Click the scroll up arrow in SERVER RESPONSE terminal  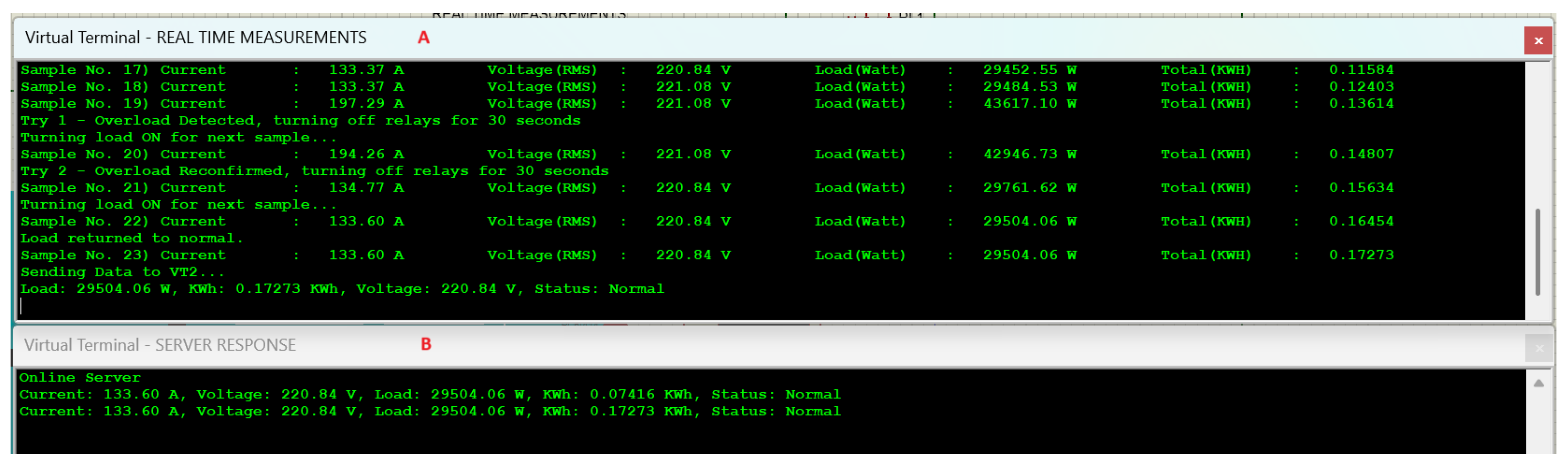point(1538,383)
